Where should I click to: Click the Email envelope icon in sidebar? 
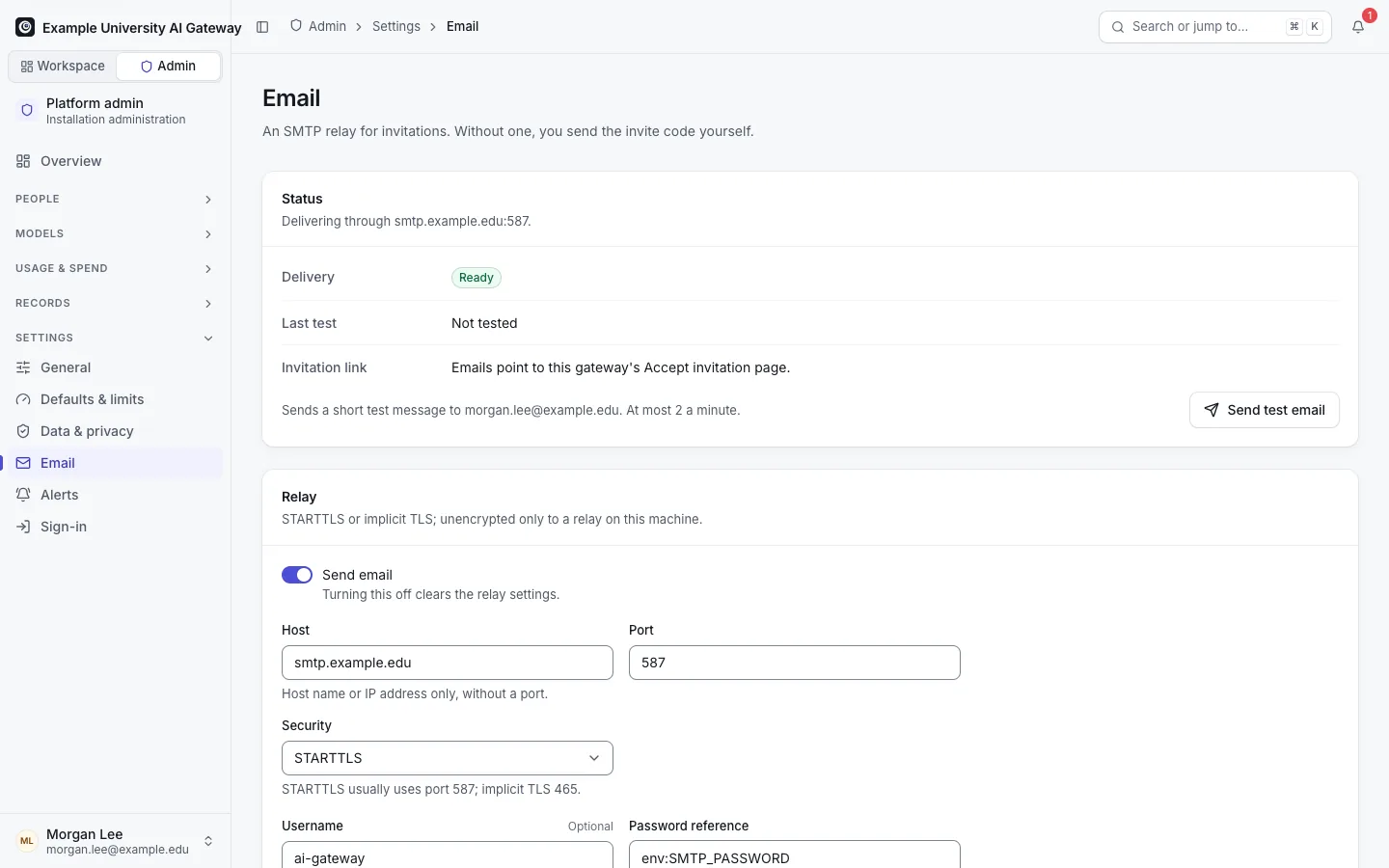[x=23, y=463]
